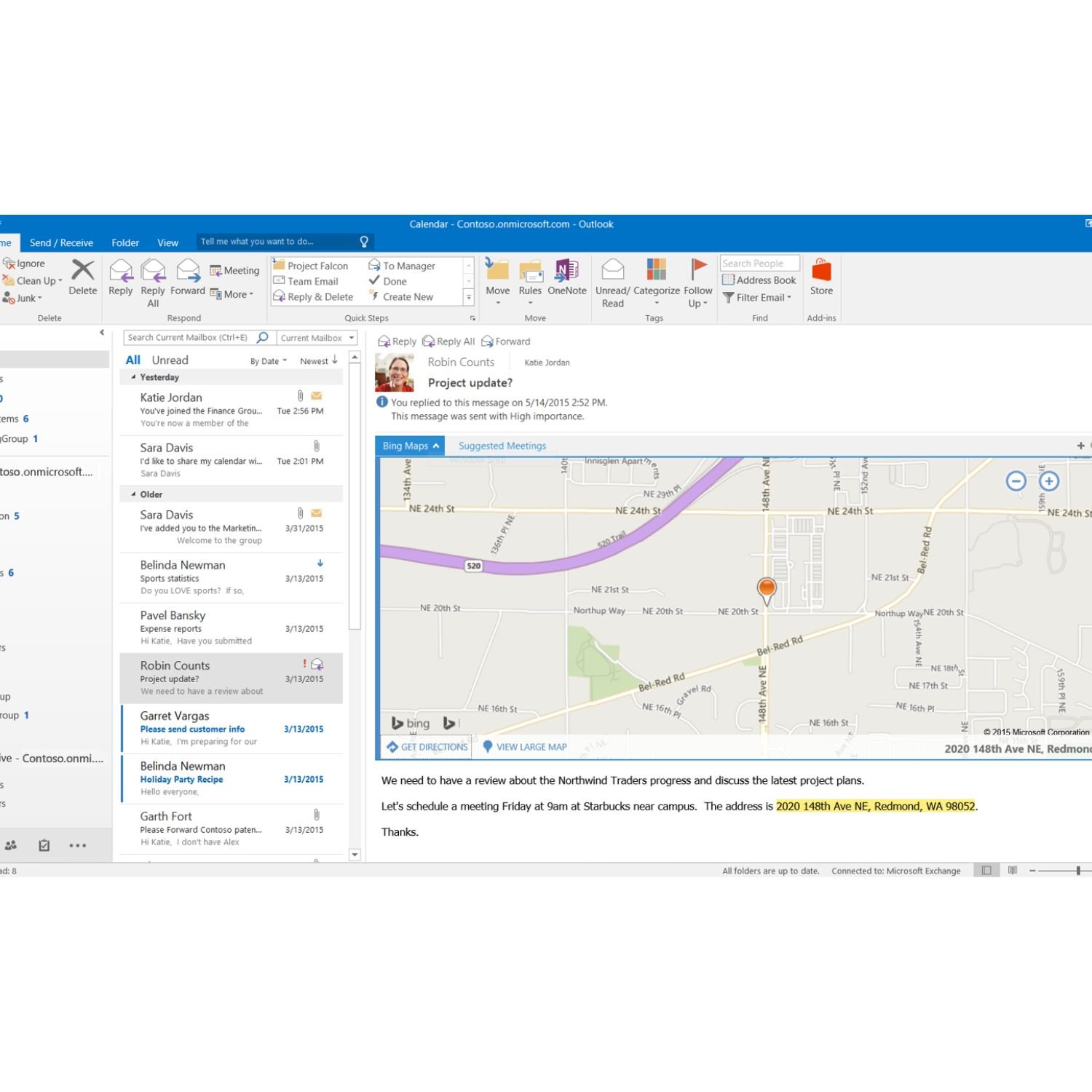Click the Forward icon in the Respond group

pos(188,271)
